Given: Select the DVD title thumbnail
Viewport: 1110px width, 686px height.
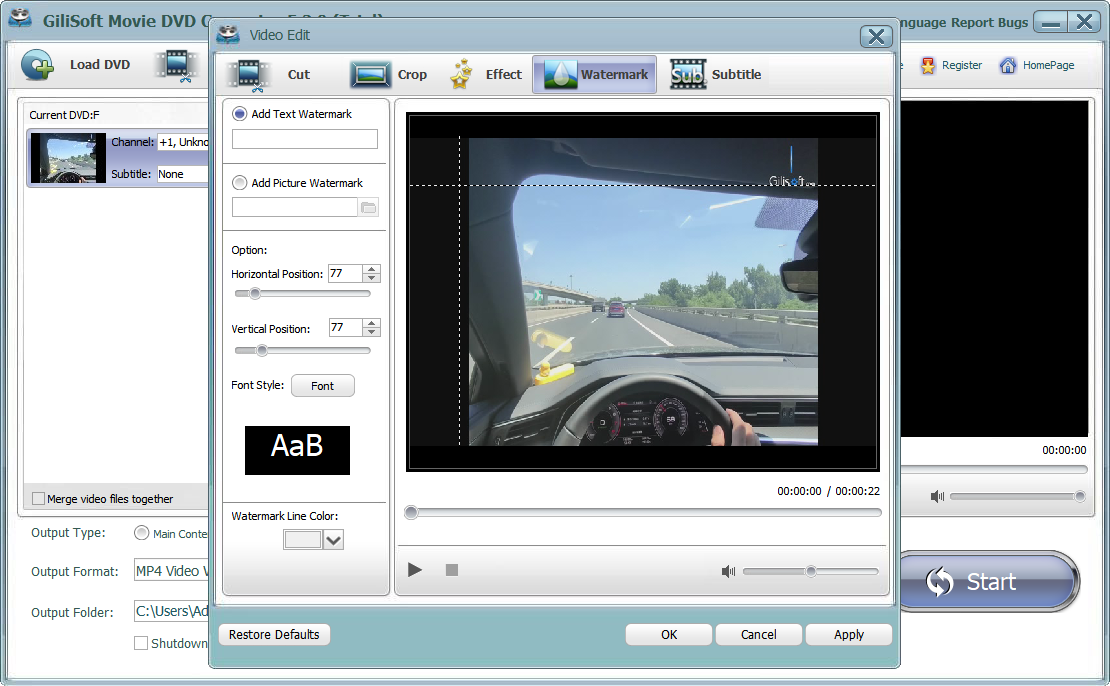Looking at the screenshot, I should [x=68, y=158].
